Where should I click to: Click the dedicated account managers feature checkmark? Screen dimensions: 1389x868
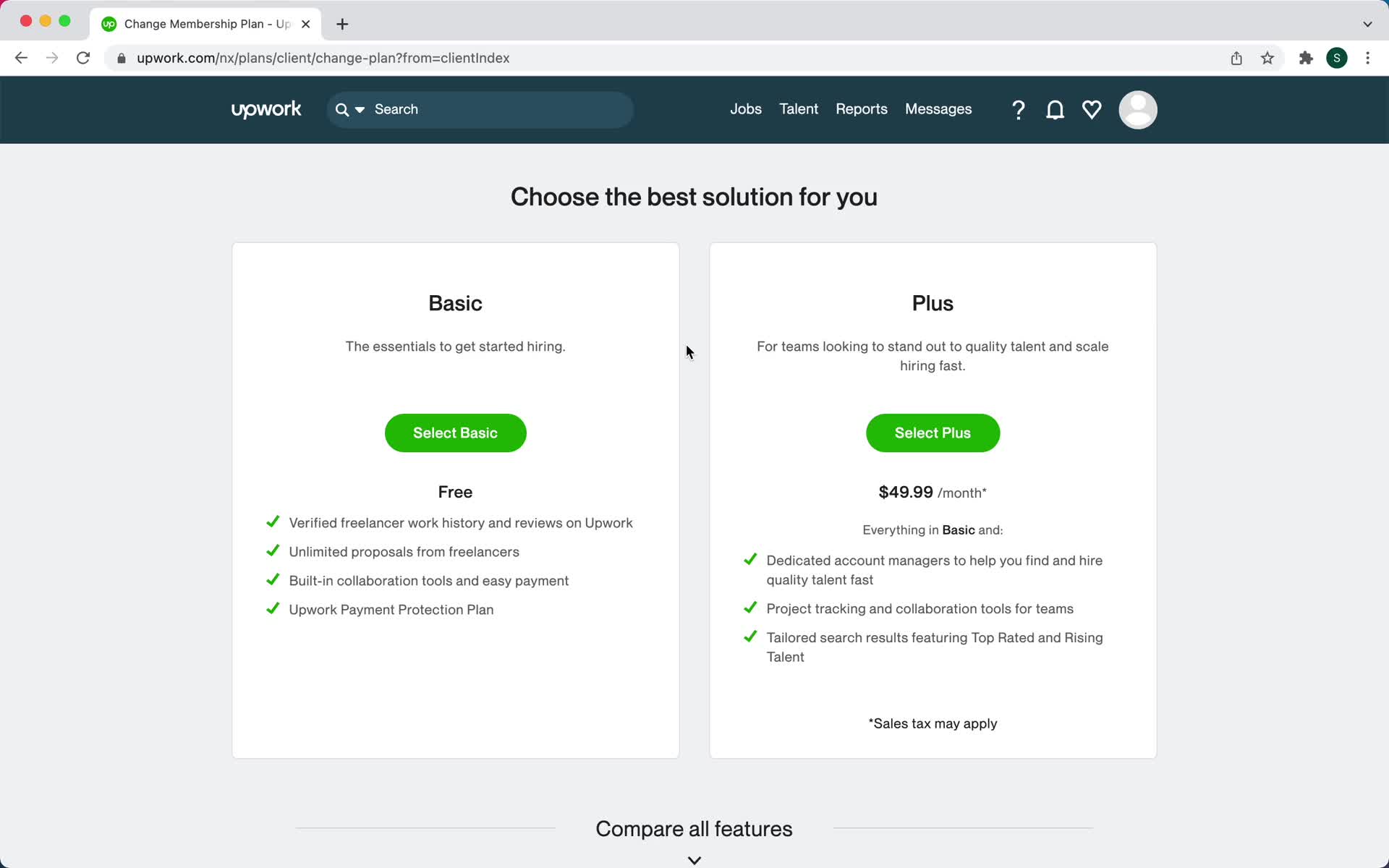750,559
